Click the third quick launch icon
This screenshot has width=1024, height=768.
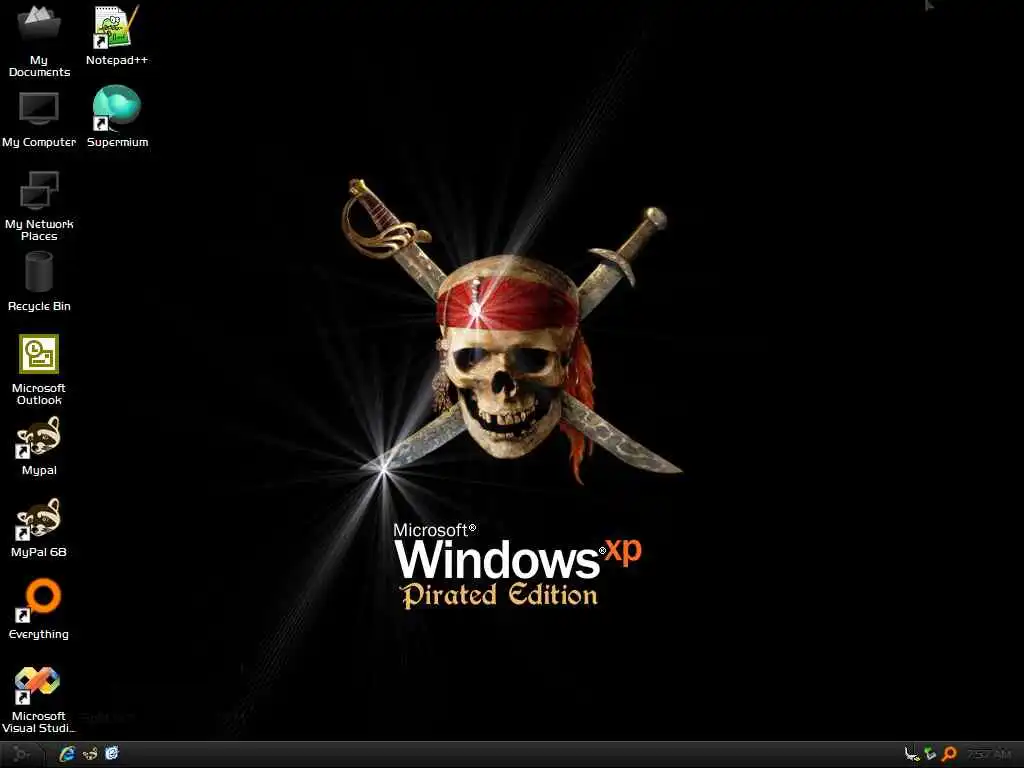pyautogui.click(x=112, y=754)
